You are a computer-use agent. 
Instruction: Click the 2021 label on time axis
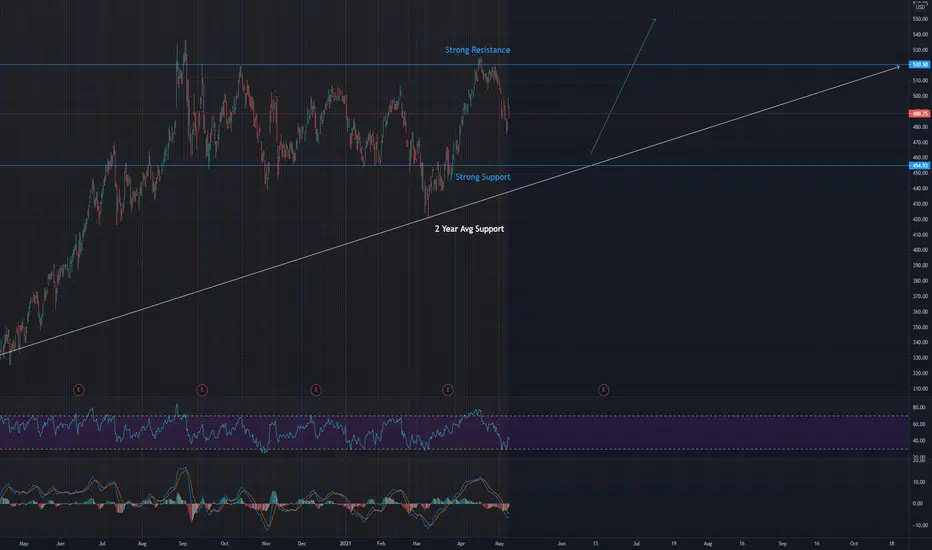pyautogui.click(x=346, y=543)
